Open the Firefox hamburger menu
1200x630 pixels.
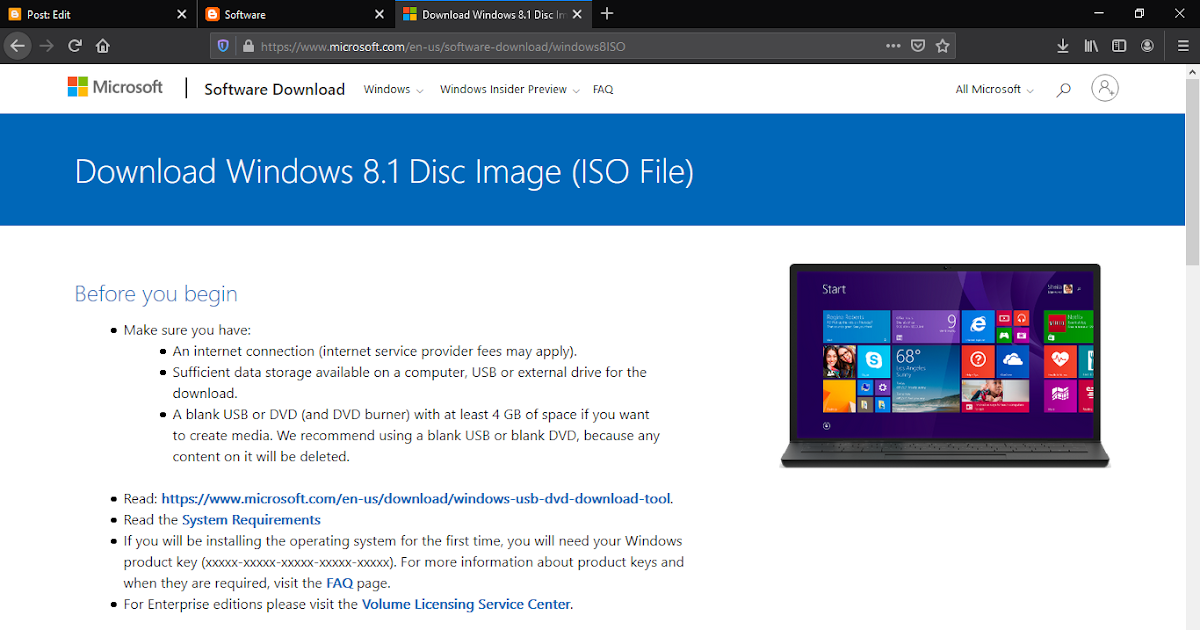tap(1183, 45)
